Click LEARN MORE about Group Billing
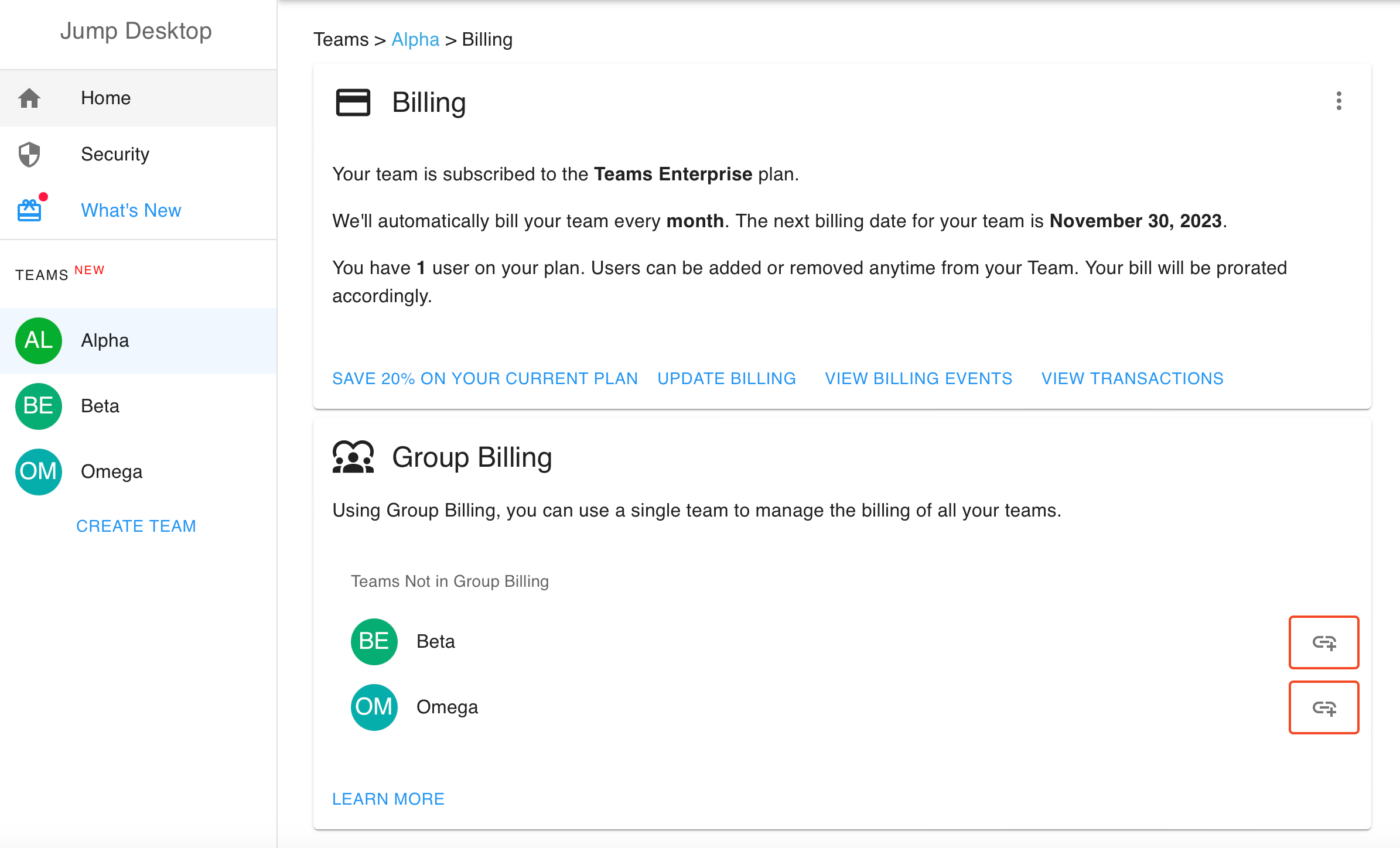Image resolution: width=1400 pixels, height=848 pixels. tap(388, 798)
